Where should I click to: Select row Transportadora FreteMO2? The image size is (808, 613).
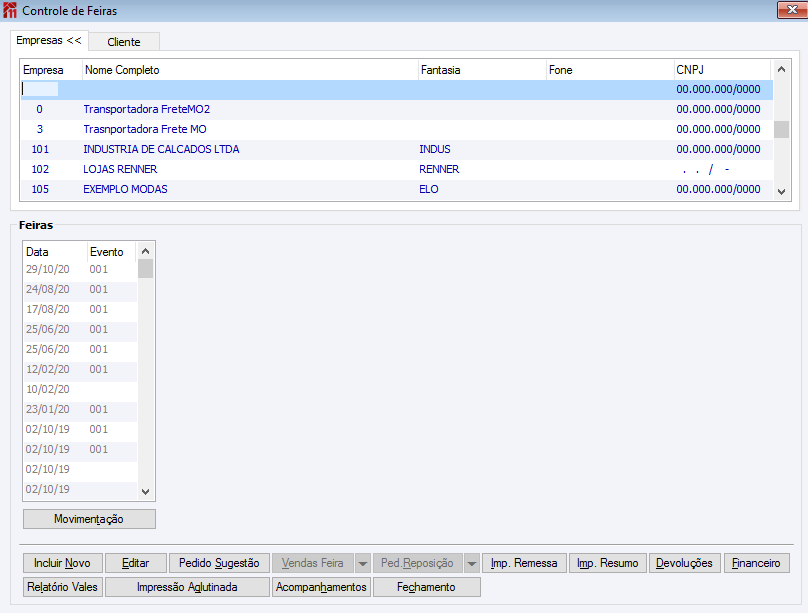pos(397,109)
